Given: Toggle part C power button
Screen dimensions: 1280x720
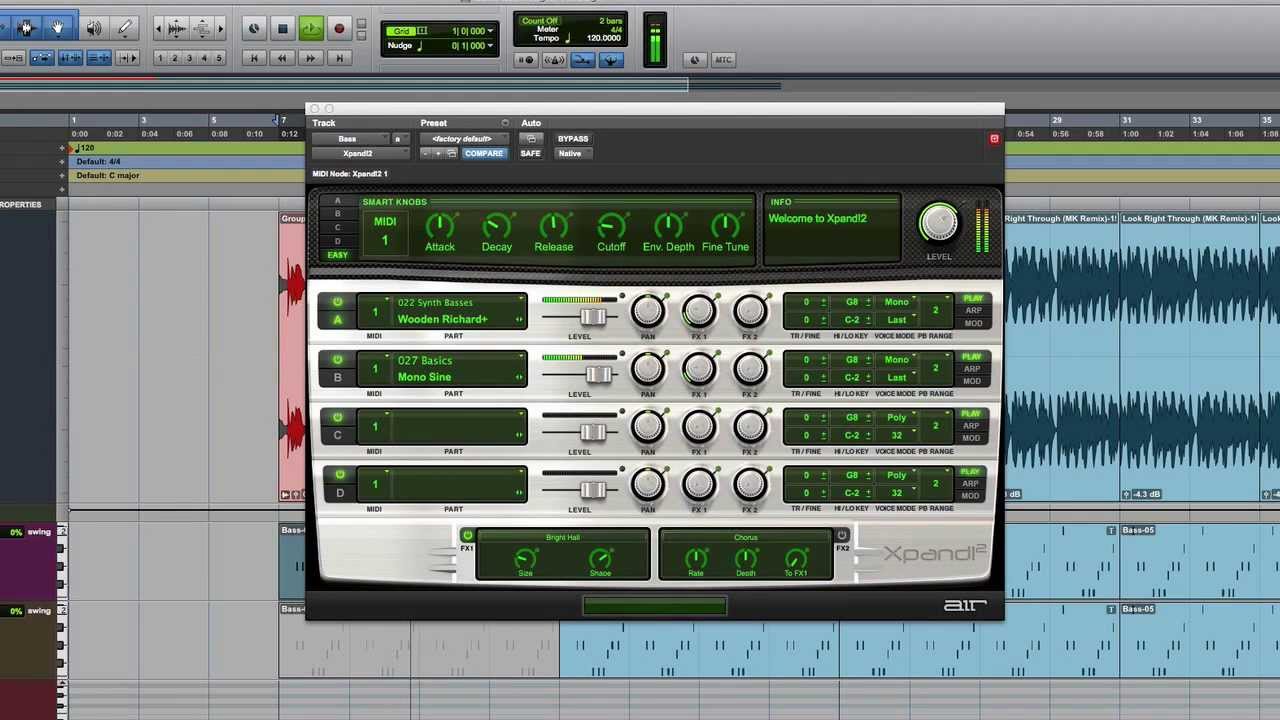Looking at the screenshot, I should click(x=337, y=417).
